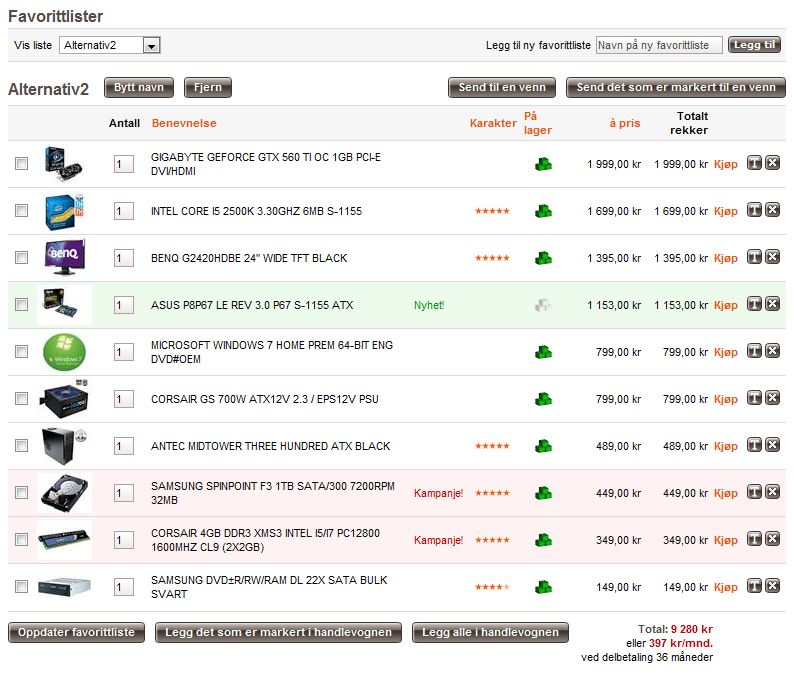The height and width of the screenshot is (675, 794).
Task: Click Legg til to add new favorites list
Action: (755, 45)
